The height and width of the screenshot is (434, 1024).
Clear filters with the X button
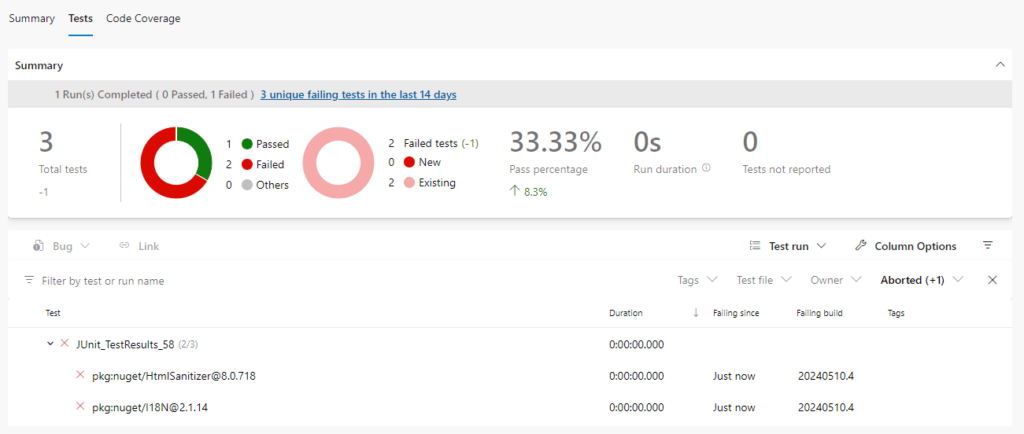click(993, 280)
